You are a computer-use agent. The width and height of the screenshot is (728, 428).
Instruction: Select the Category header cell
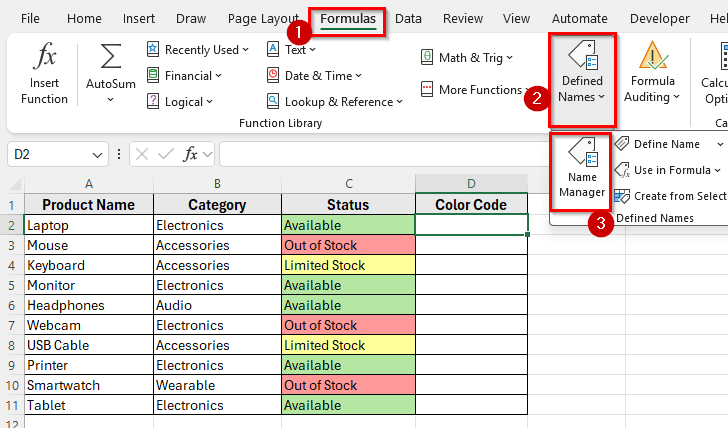[x=217, y=205]
